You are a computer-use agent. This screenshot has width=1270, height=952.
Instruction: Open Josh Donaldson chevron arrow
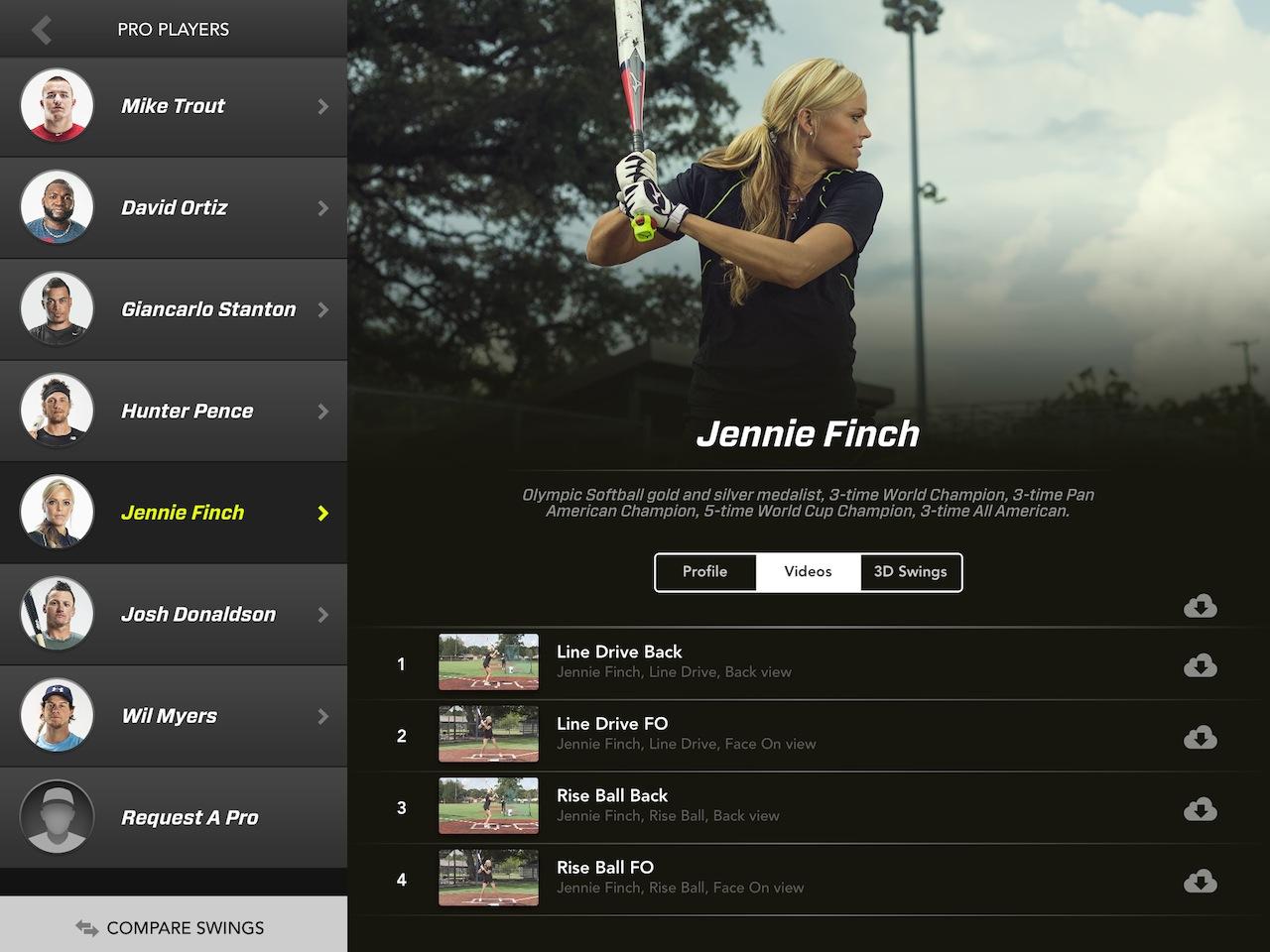pyautogui.click(x=322, y=615)
